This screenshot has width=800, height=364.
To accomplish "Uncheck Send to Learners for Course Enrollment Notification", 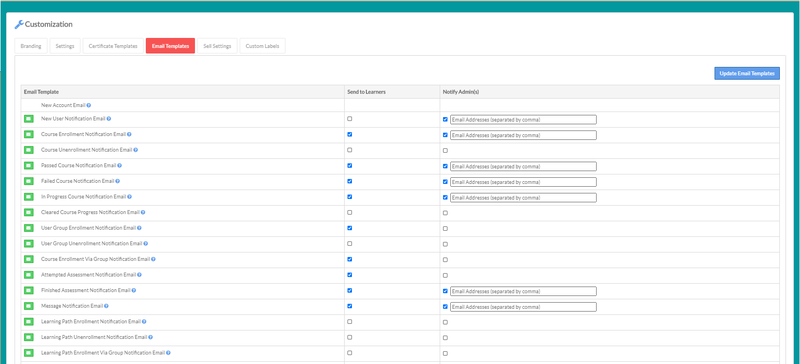I will pyautogui.click(x=349, y=134).
